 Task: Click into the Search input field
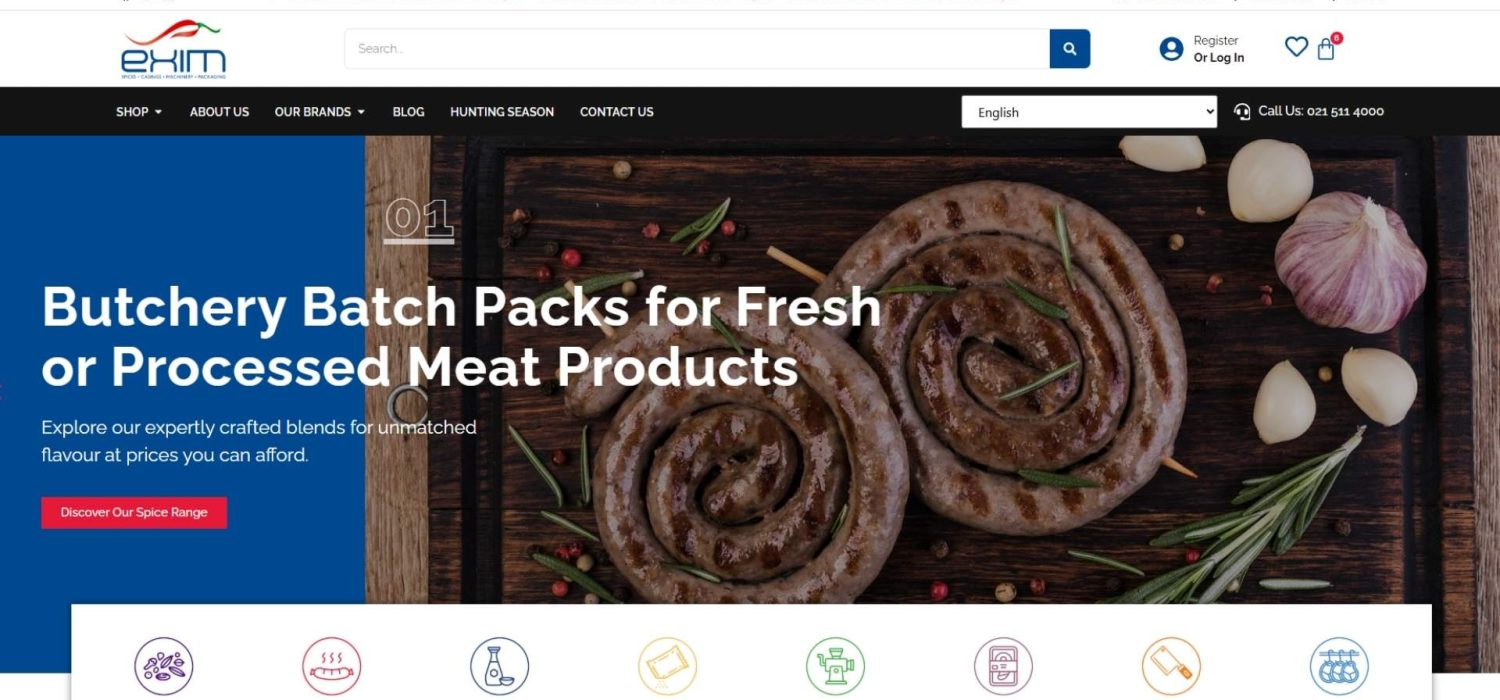(x=697, y=49)
